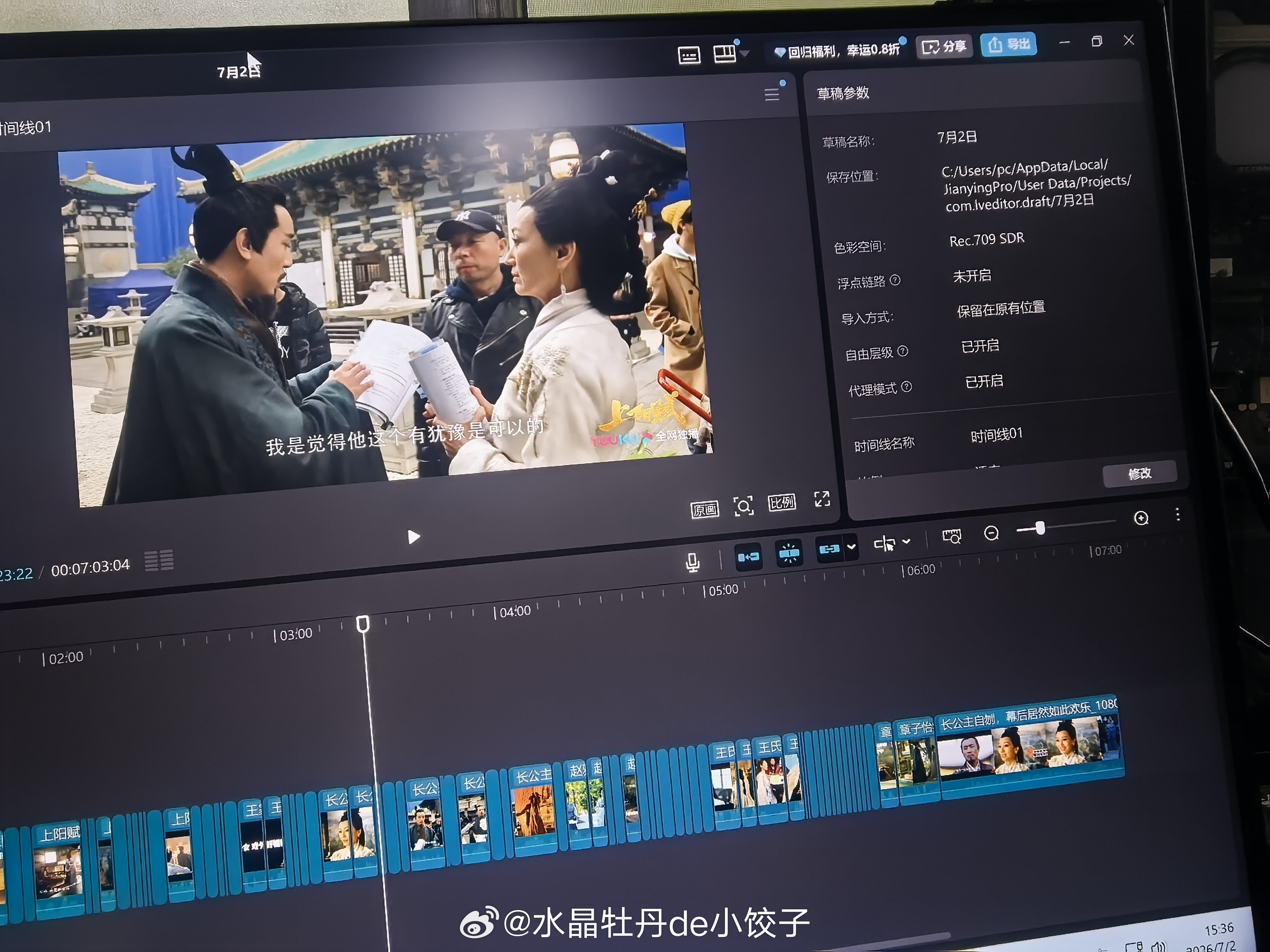Viewport: 1270px width, 952px height.
Task: Click the 未开启 floating point status
Action: click(972, 276)
